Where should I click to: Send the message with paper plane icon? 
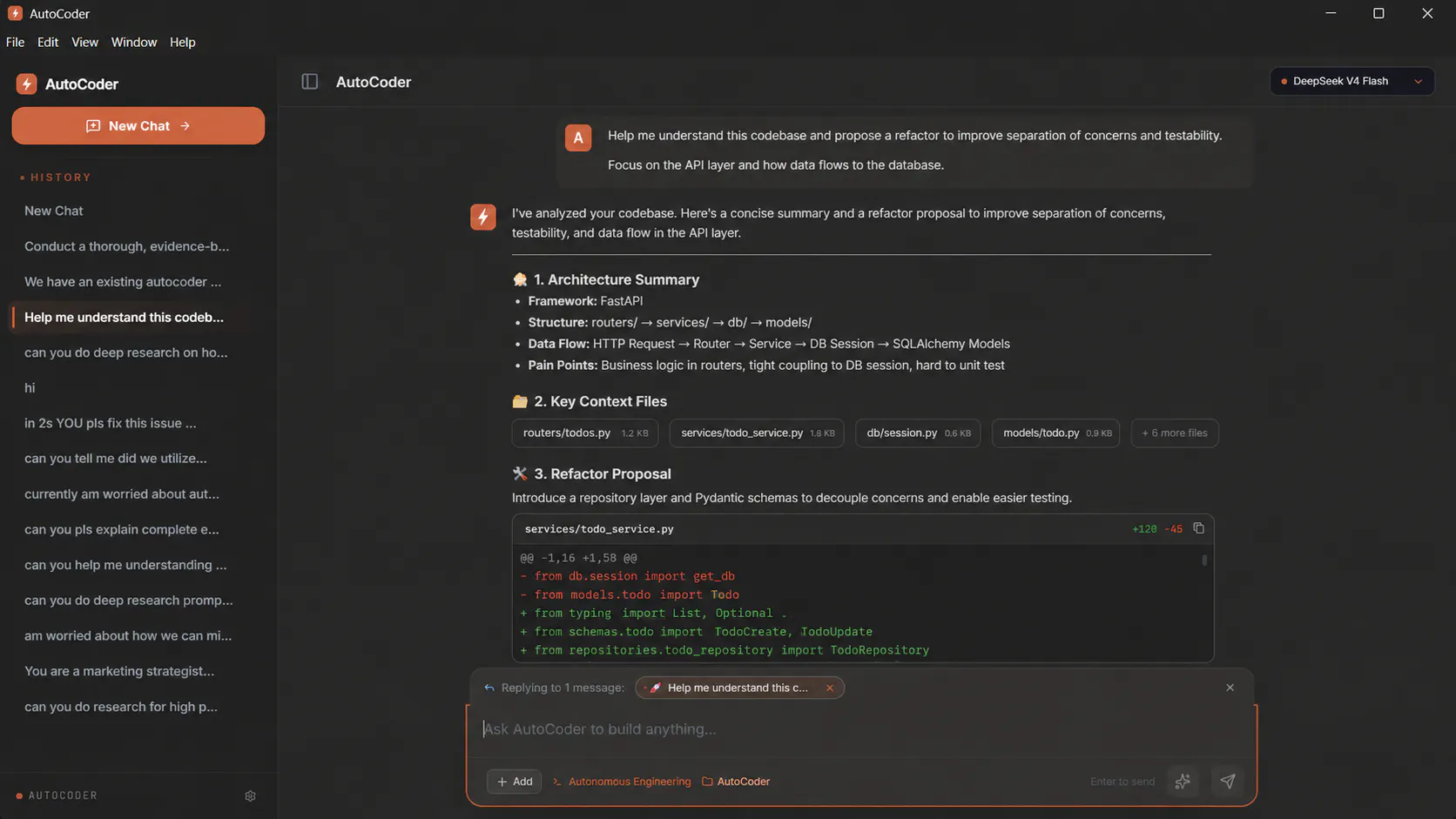click(1227, 781)
